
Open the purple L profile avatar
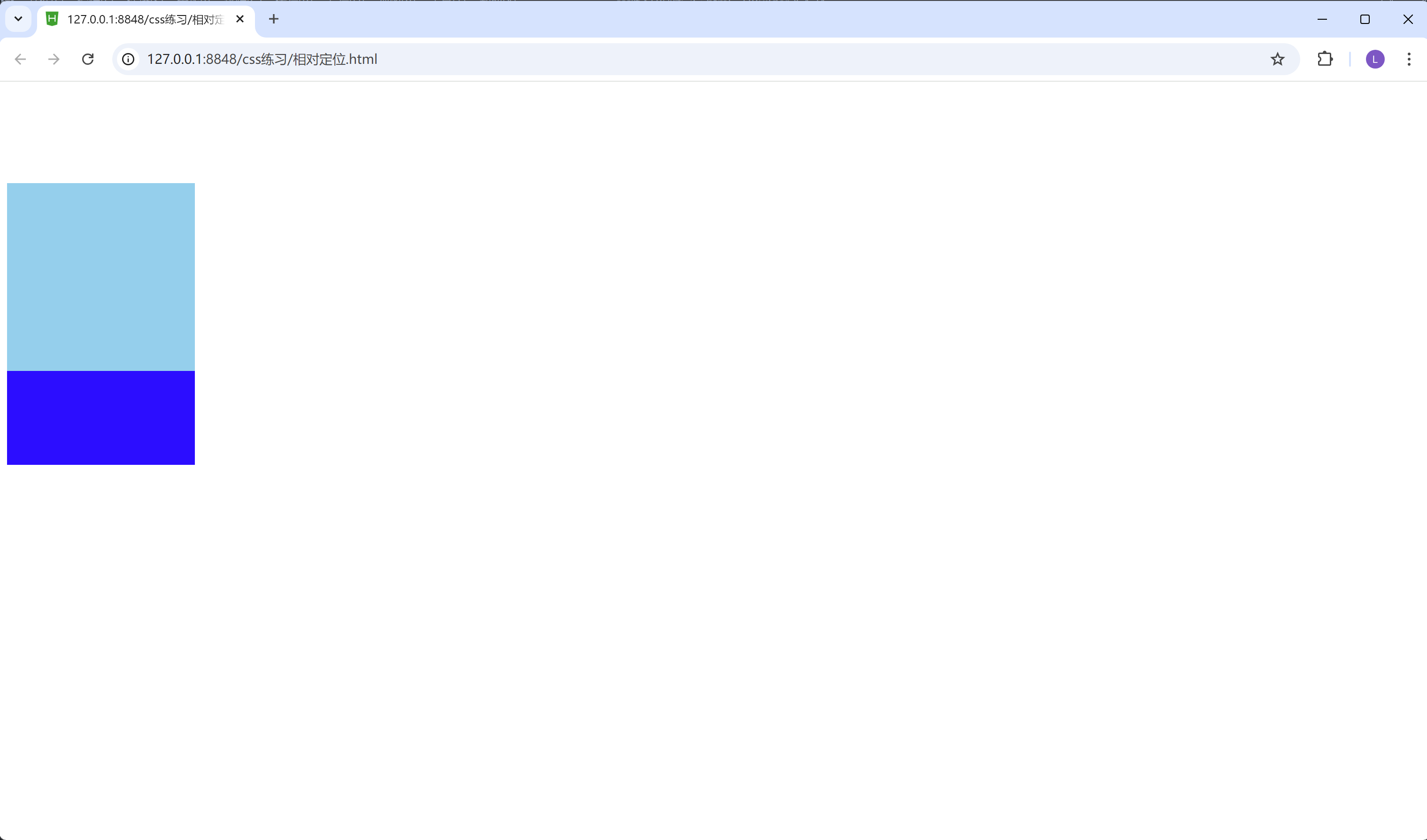pyautogui.click(x=1375, y=59)
